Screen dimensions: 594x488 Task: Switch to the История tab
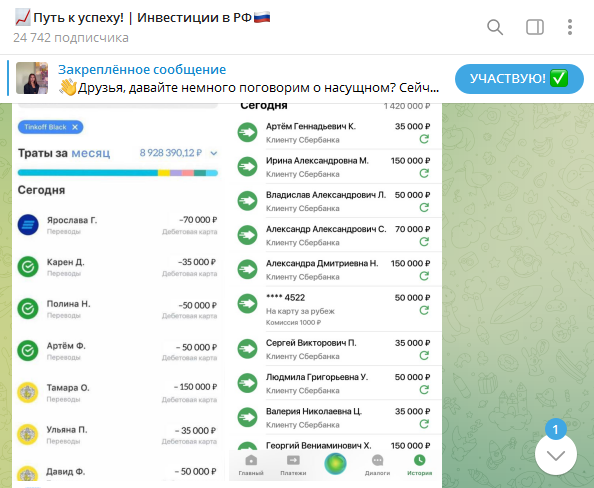click(419, 465)
